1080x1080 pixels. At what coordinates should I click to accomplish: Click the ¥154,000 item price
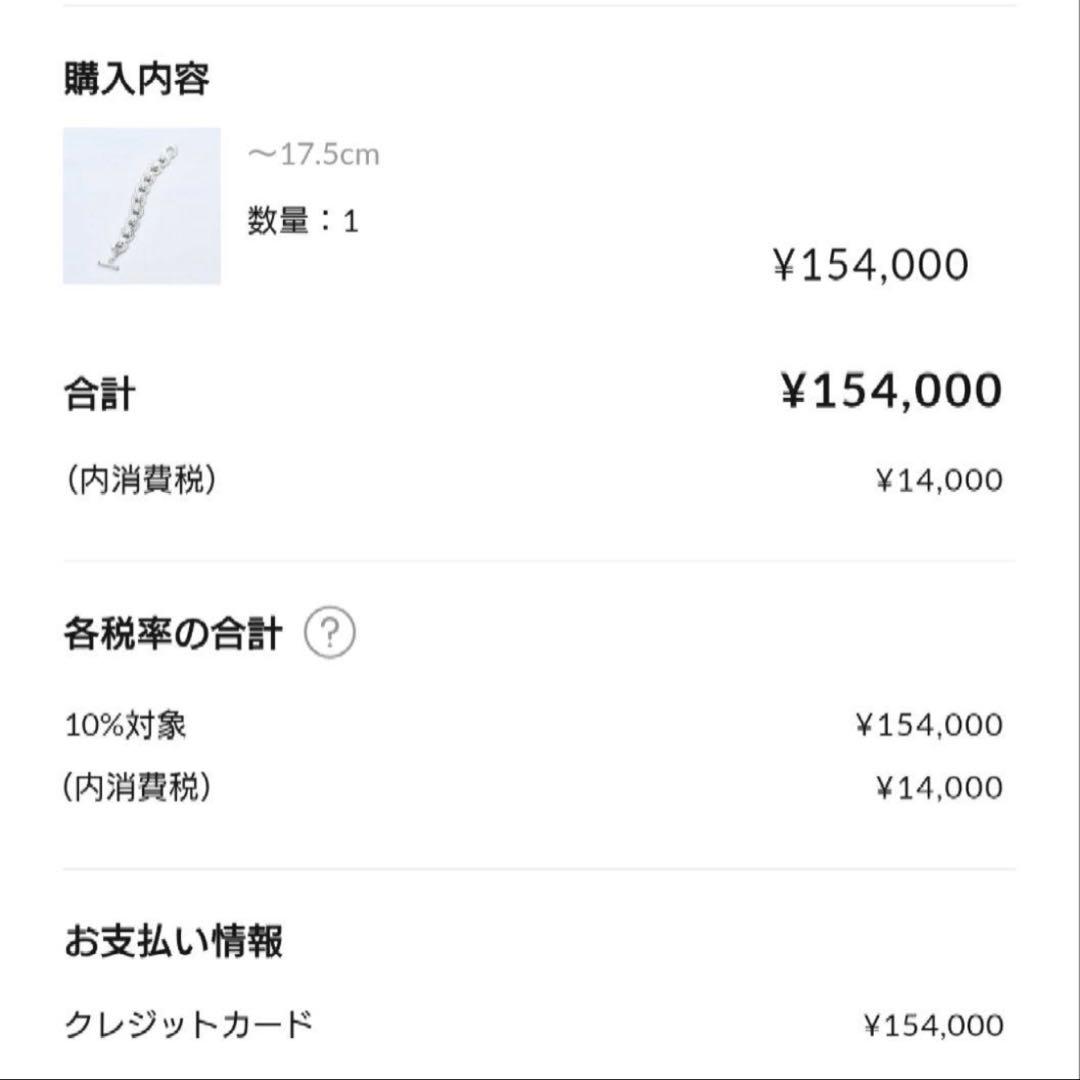873,263
